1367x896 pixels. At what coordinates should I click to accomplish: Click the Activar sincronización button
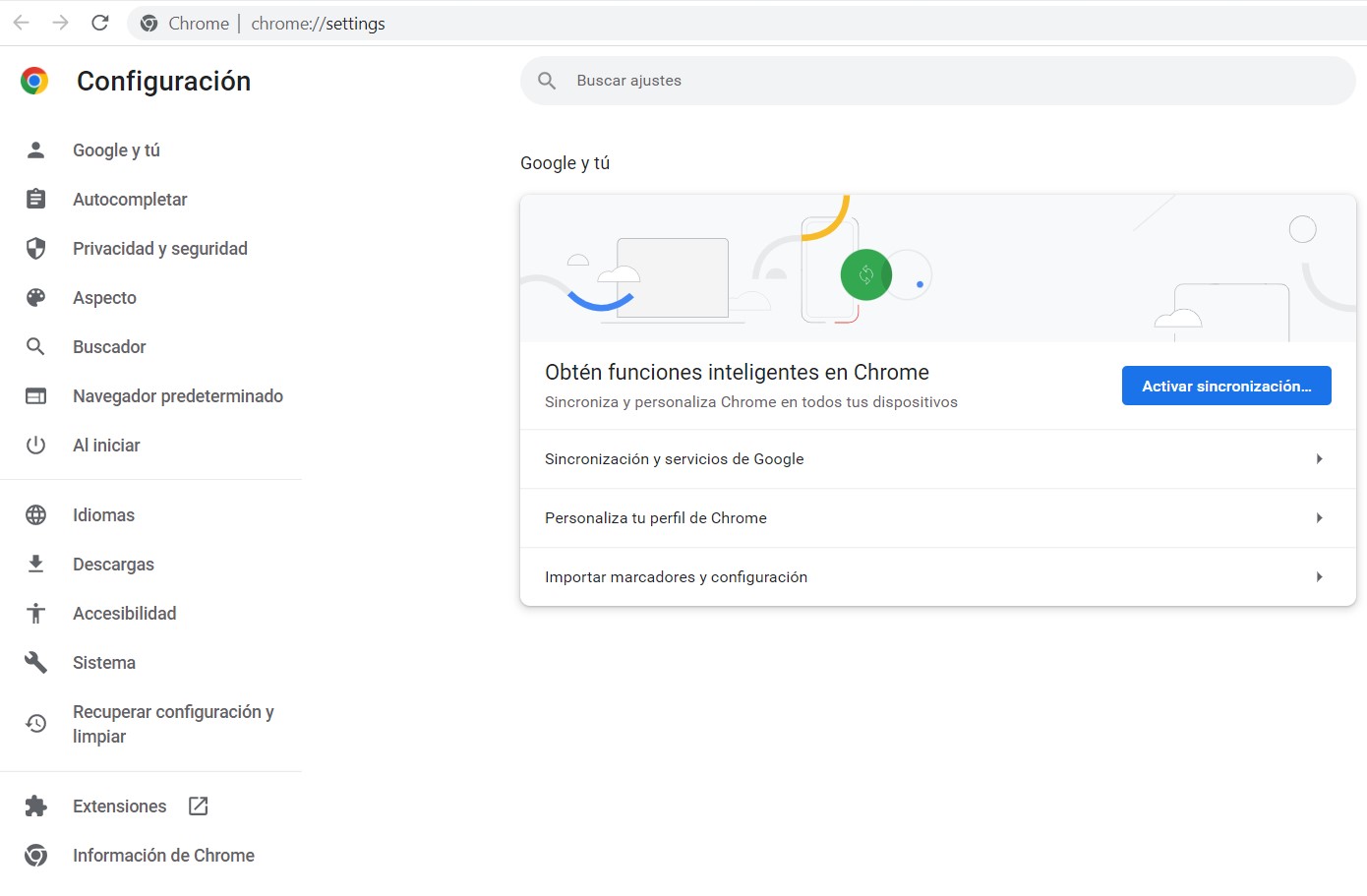click(x=1226, y=386)
